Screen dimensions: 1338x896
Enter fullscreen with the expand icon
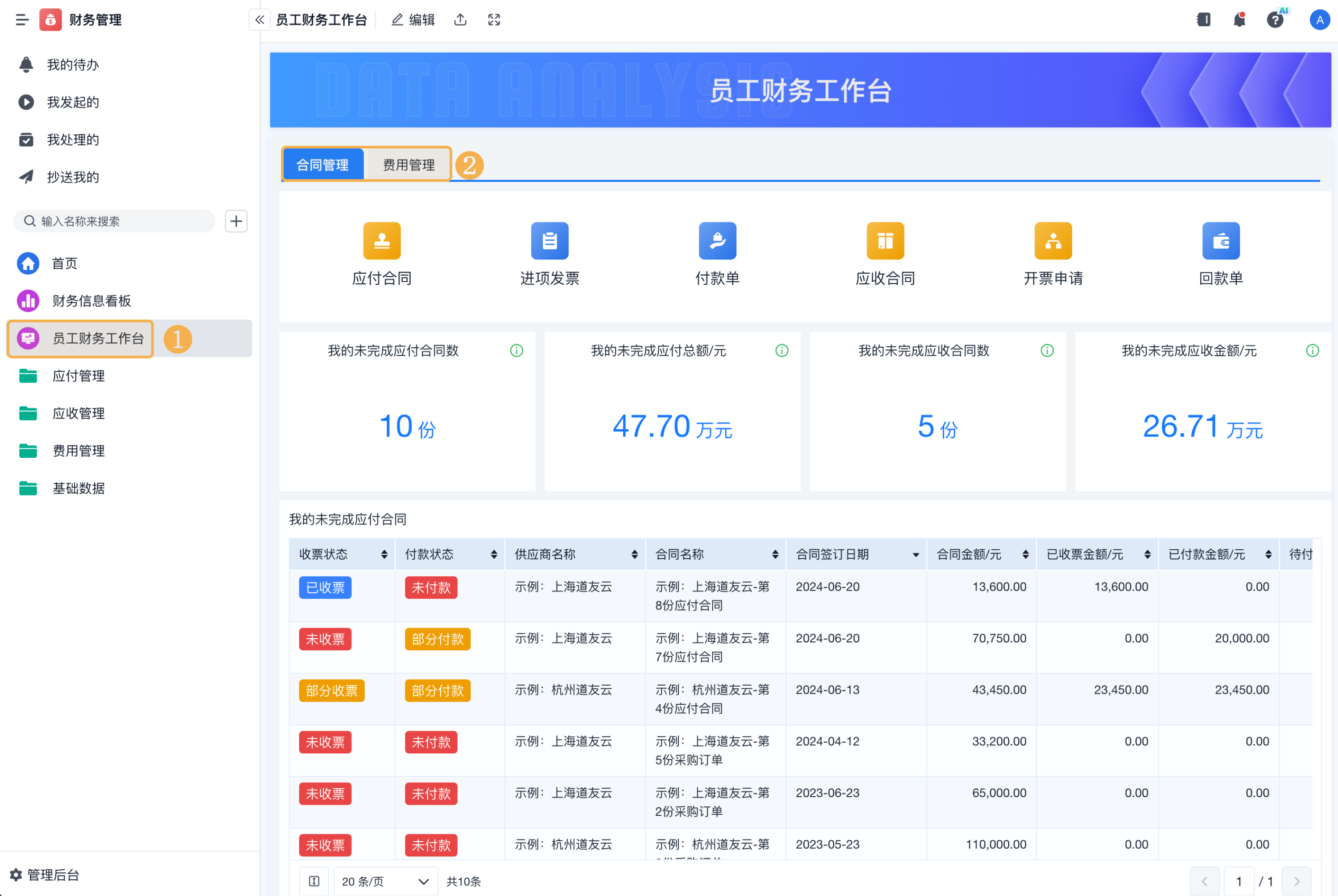494,20
